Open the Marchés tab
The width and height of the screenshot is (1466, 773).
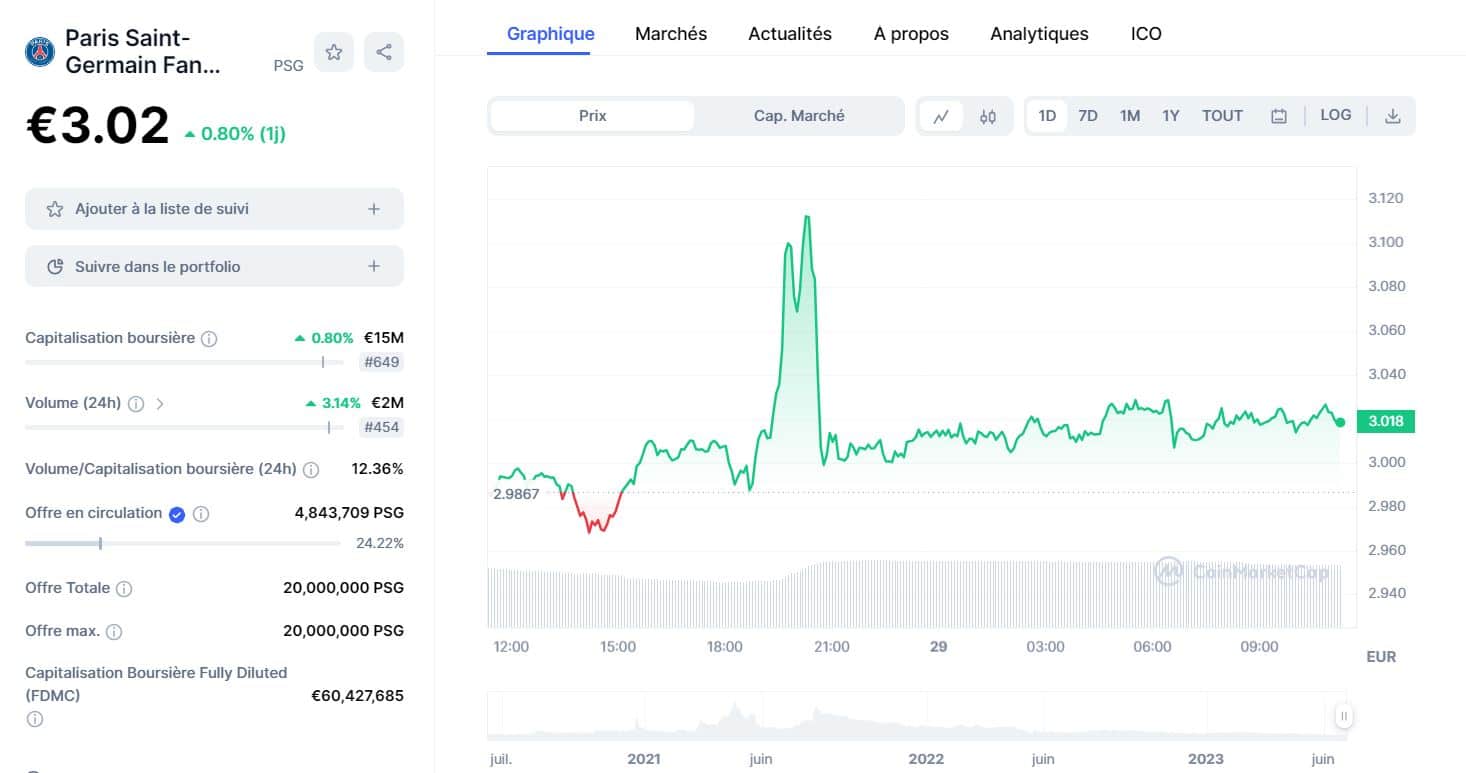coord(671,34)
